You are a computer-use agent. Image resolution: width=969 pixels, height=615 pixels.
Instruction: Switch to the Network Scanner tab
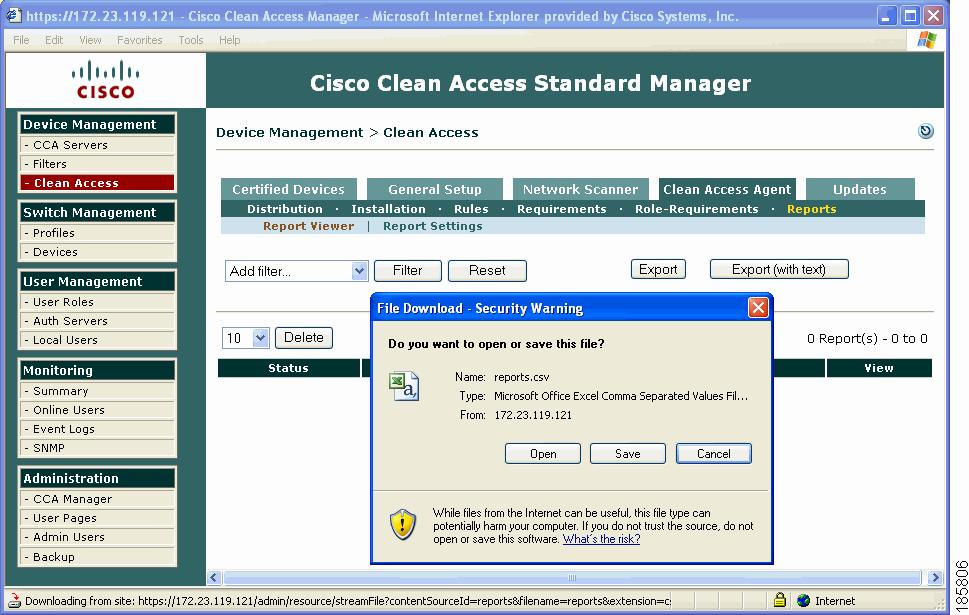pyautogui.click(x=580, y=189)
